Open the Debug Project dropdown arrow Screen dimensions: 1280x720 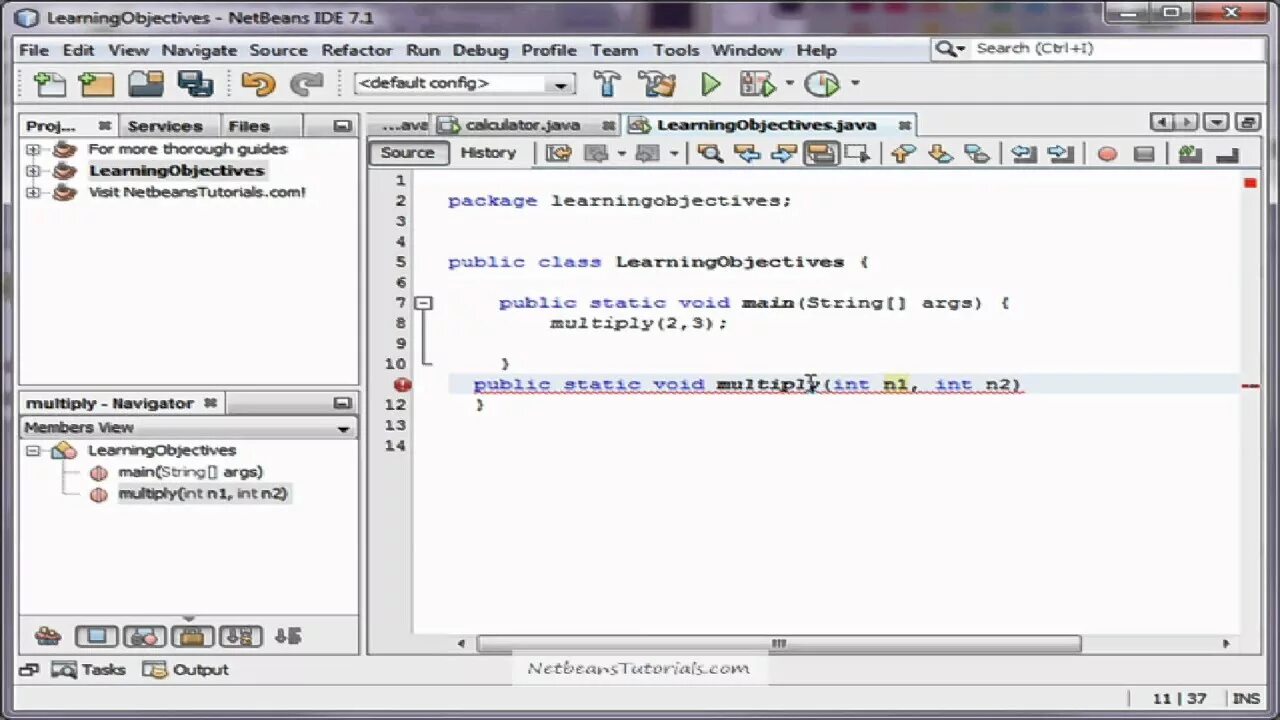tap(789, 84)
